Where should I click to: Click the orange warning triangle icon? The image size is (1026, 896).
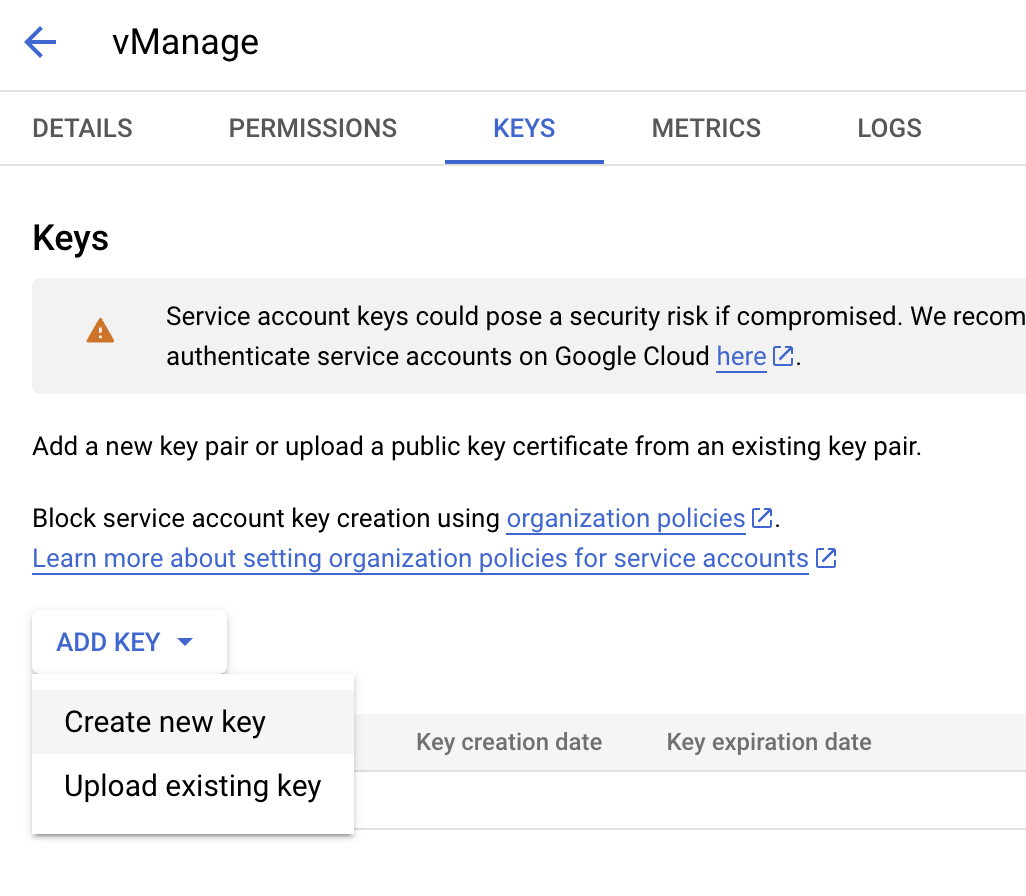100,331
